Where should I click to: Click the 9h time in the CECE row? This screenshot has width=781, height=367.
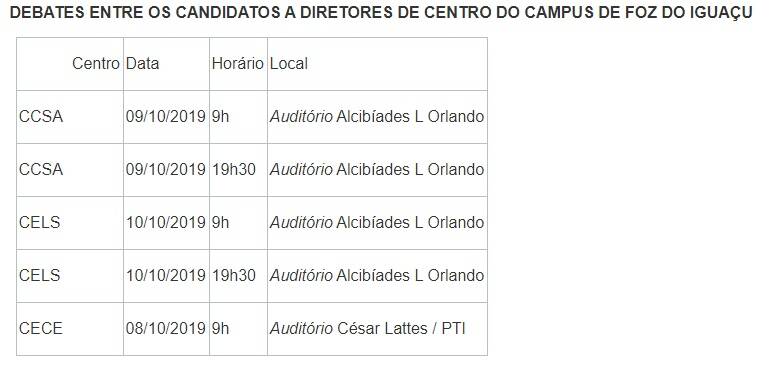tap(221, 329)
